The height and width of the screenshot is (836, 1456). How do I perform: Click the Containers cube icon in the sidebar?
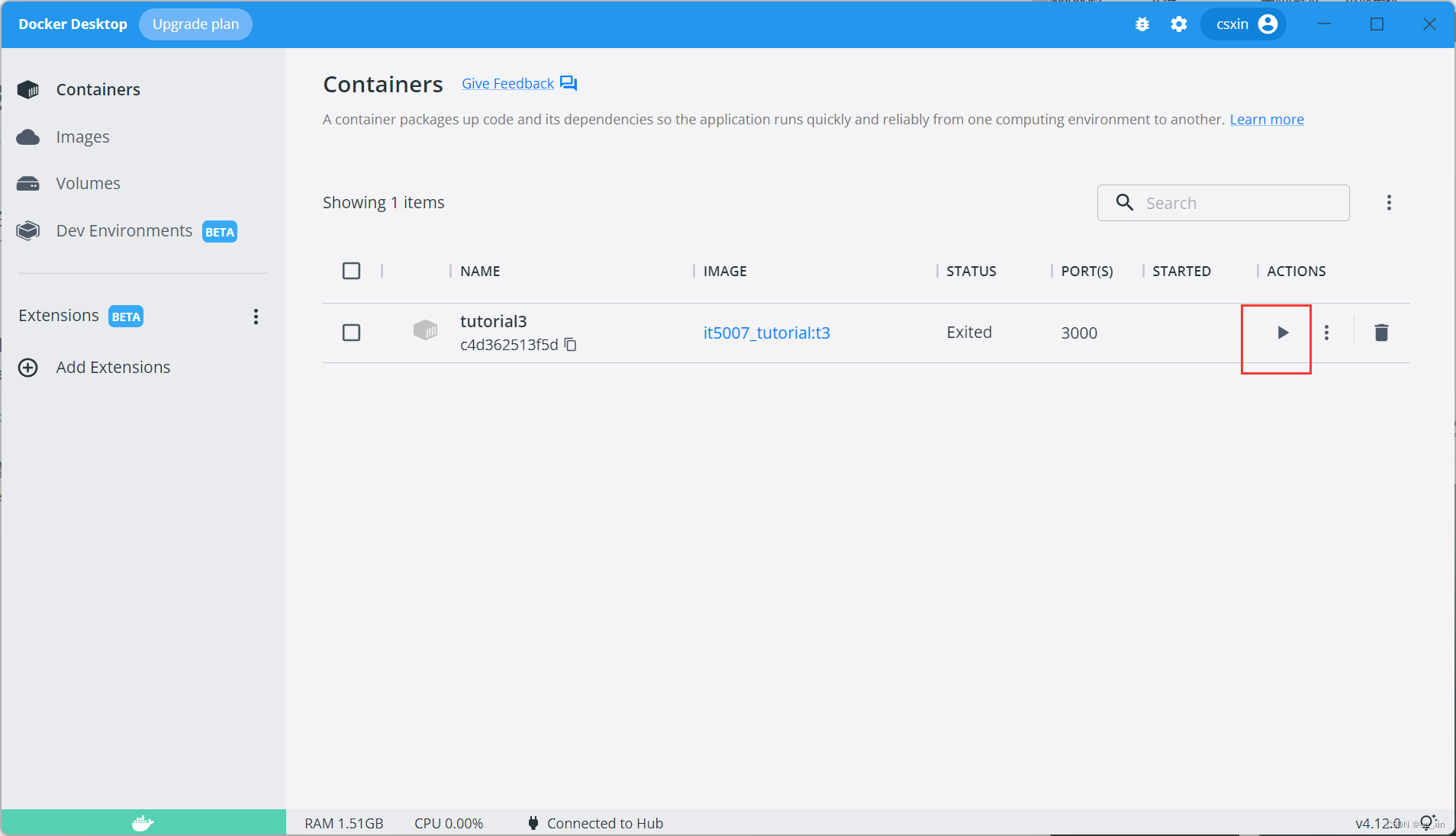coord(28,90)
